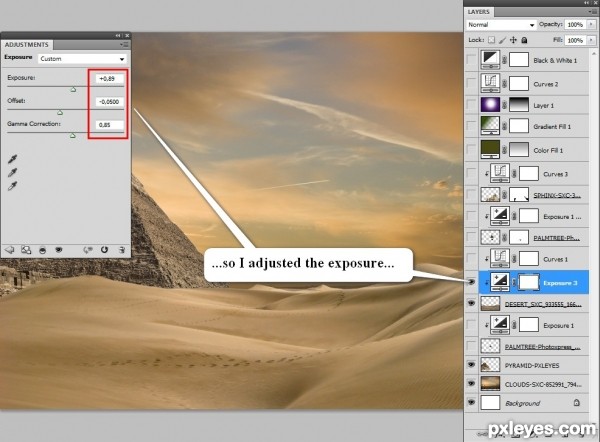The height and width of the screenshot is (442, 600).
Task: Click the clip-to-layer icon in Adjustments panel
Action: [42, 250]
